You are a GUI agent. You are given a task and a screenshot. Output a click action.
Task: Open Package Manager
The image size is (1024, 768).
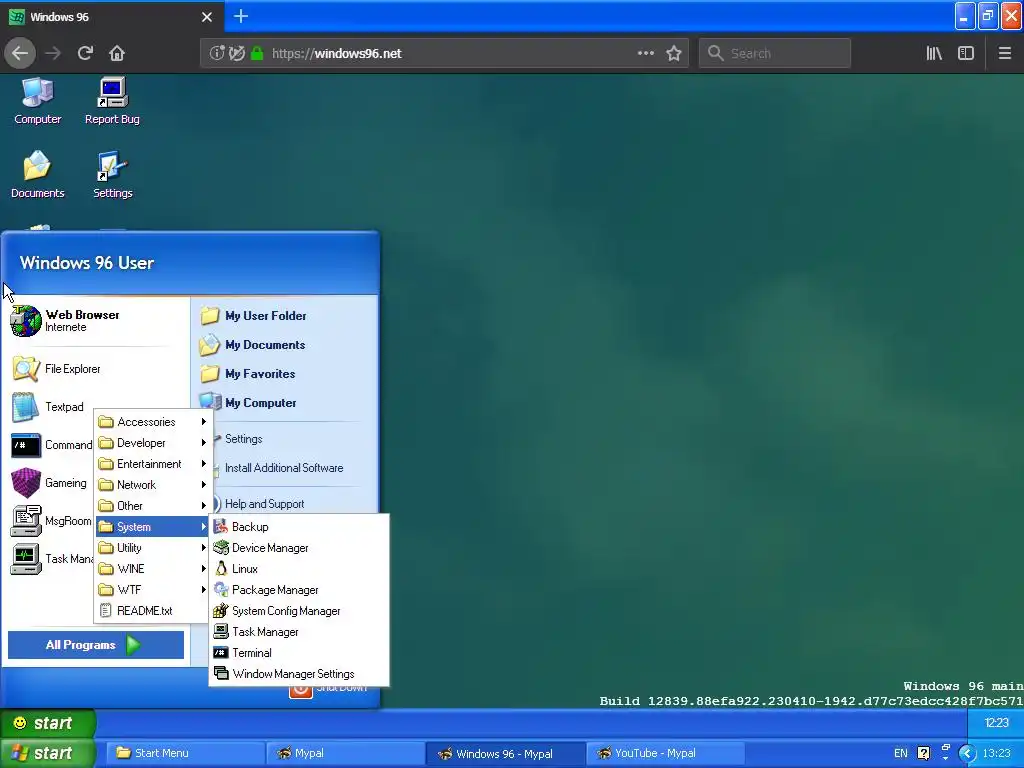point(298,590)
